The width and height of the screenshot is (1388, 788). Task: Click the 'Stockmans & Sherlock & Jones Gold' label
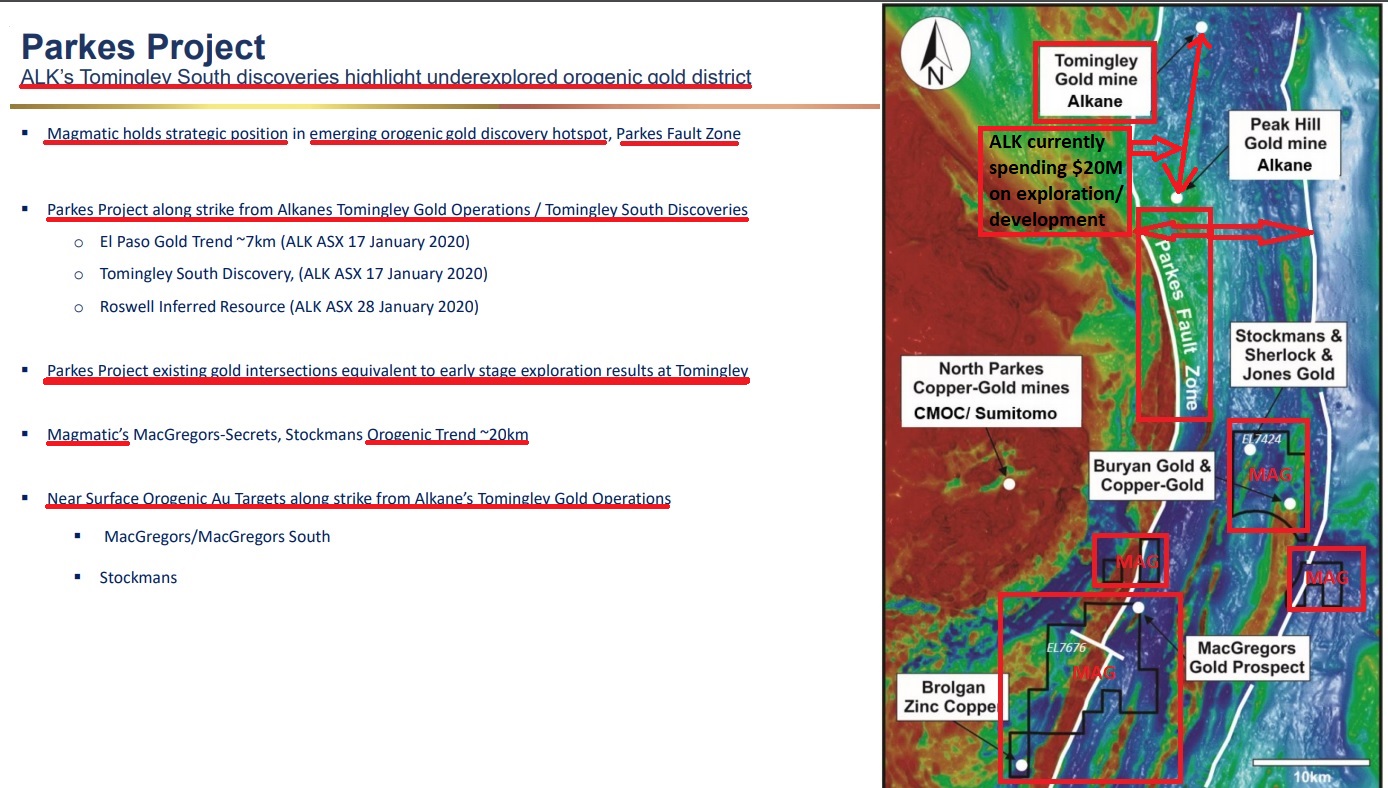[1288, 355]
